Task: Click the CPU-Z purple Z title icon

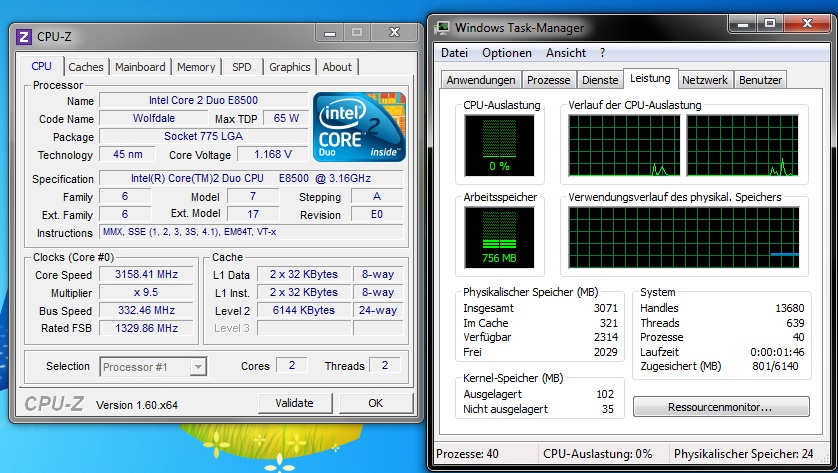Action: tap(24, 37)
